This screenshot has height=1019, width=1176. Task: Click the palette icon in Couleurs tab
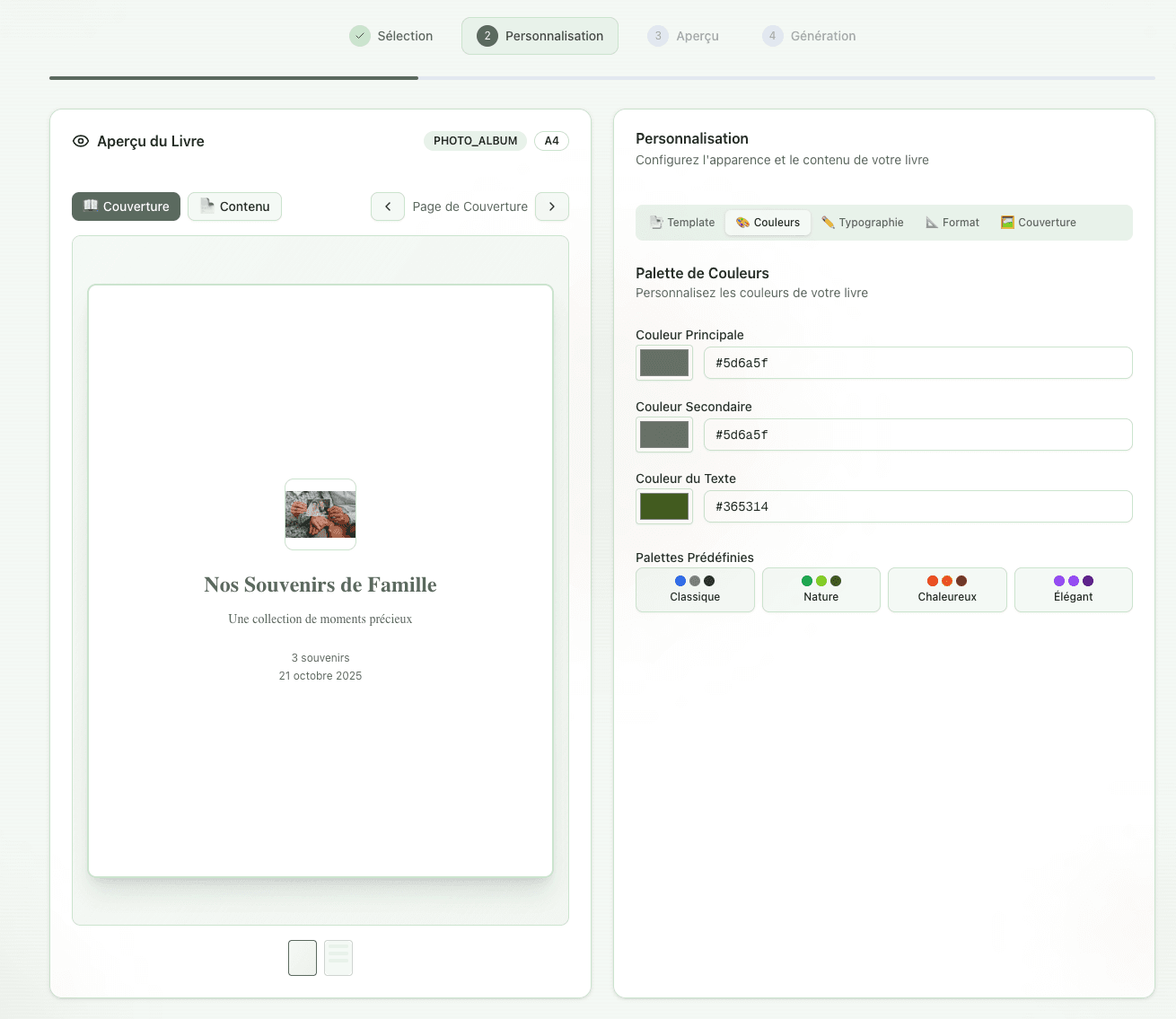tap(742, 223)
